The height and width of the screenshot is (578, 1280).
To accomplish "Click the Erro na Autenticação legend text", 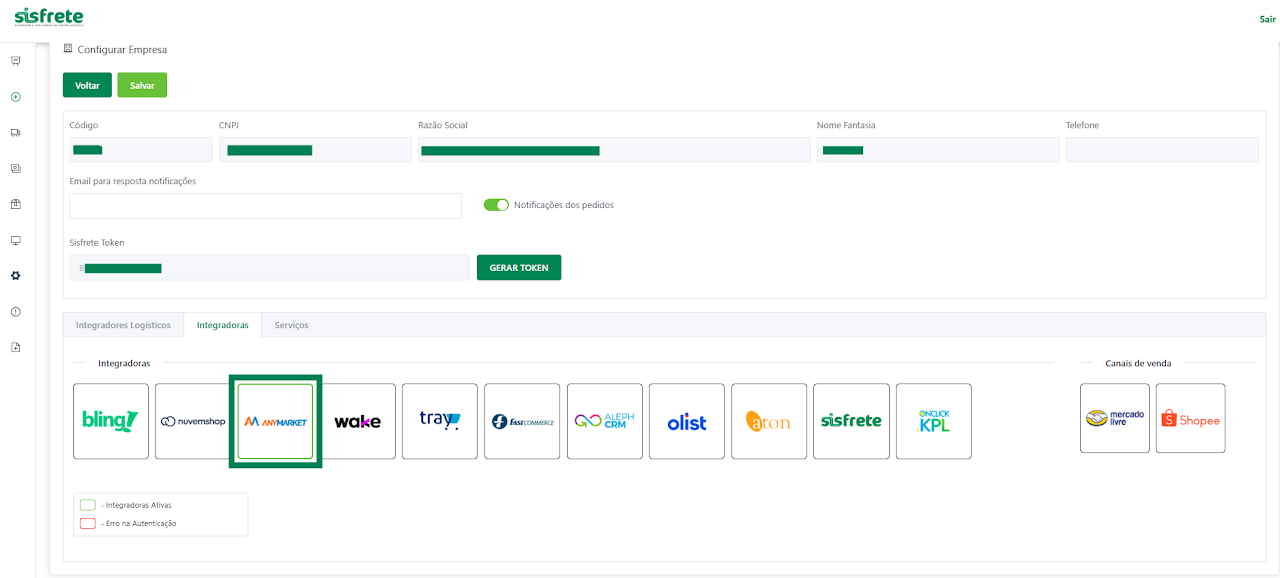I will click(x=139, y=523).
